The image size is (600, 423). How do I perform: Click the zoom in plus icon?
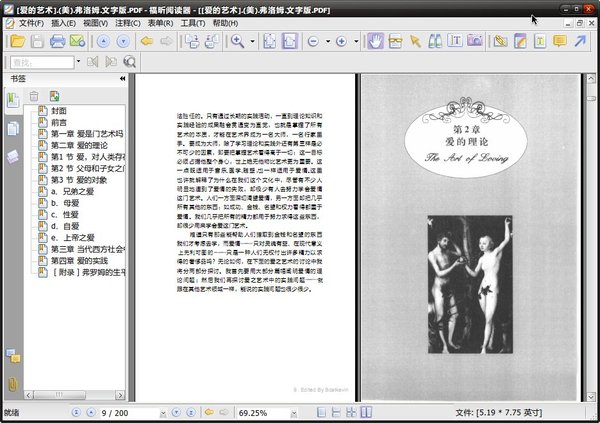click(341, 41)
